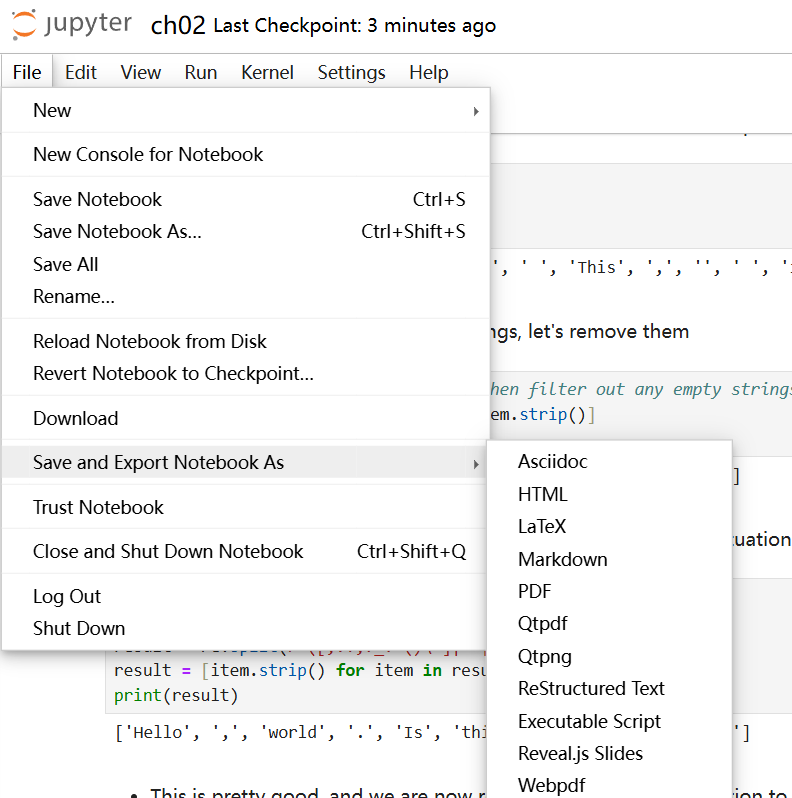Export notebook as LaTeX
Viewport: 792px width, 798px height.
pos(609,527)
